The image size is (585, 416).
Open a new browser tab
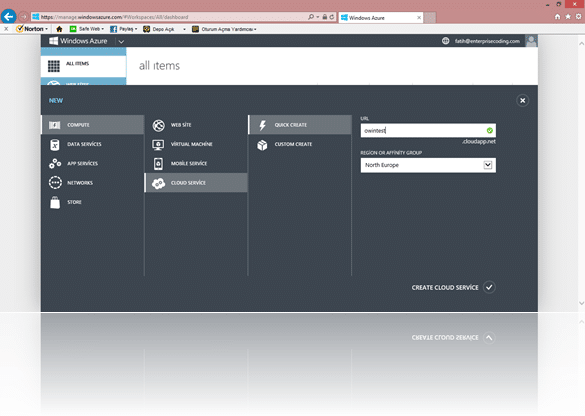[x=430, y=18]
